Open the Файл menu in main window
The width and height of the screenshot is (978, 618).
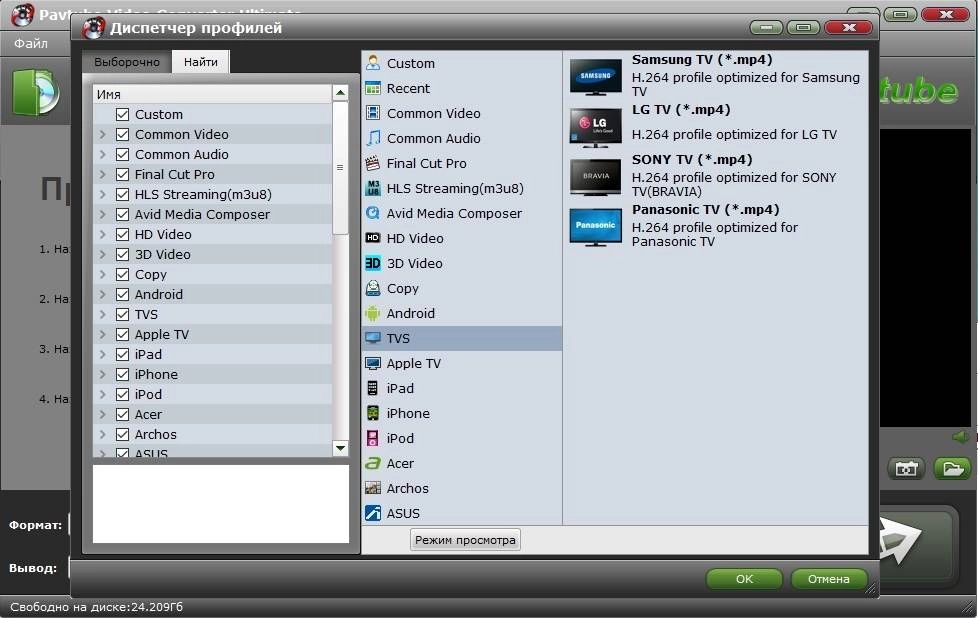[x=31, y=43]
